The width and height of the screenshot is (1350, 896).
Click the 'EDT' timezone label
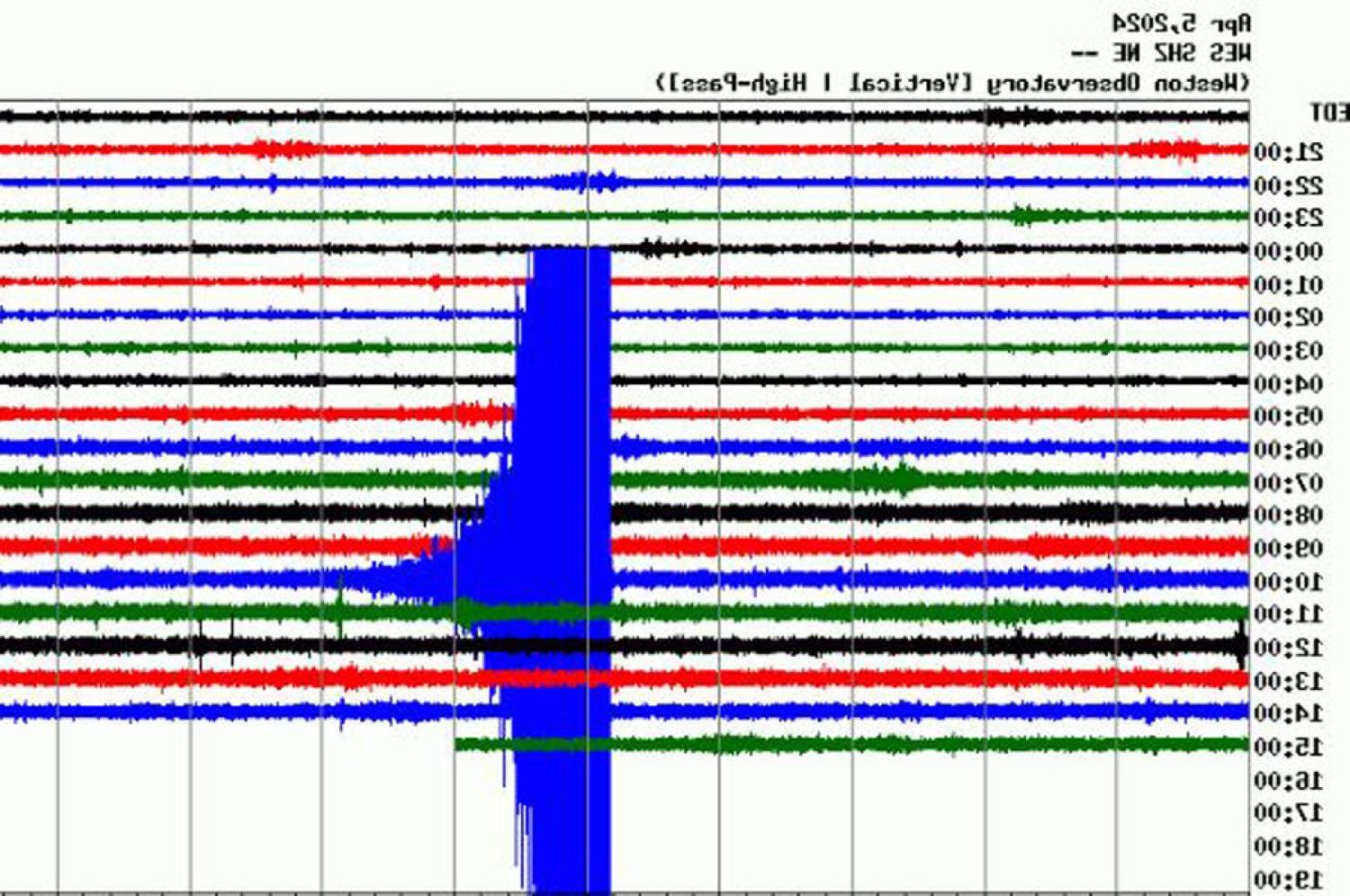(1328, 113)
